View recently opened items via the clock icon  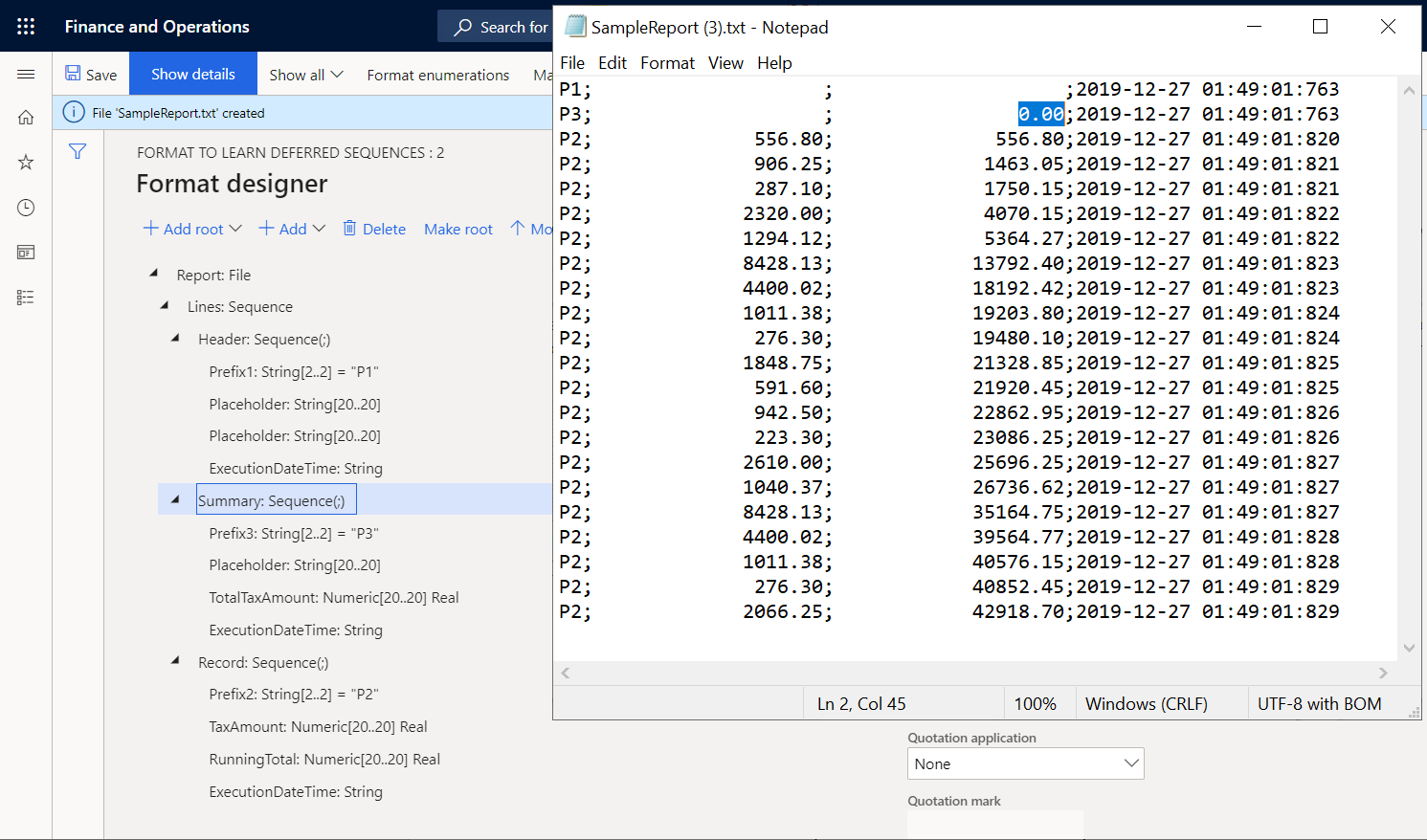click(26, 208)
